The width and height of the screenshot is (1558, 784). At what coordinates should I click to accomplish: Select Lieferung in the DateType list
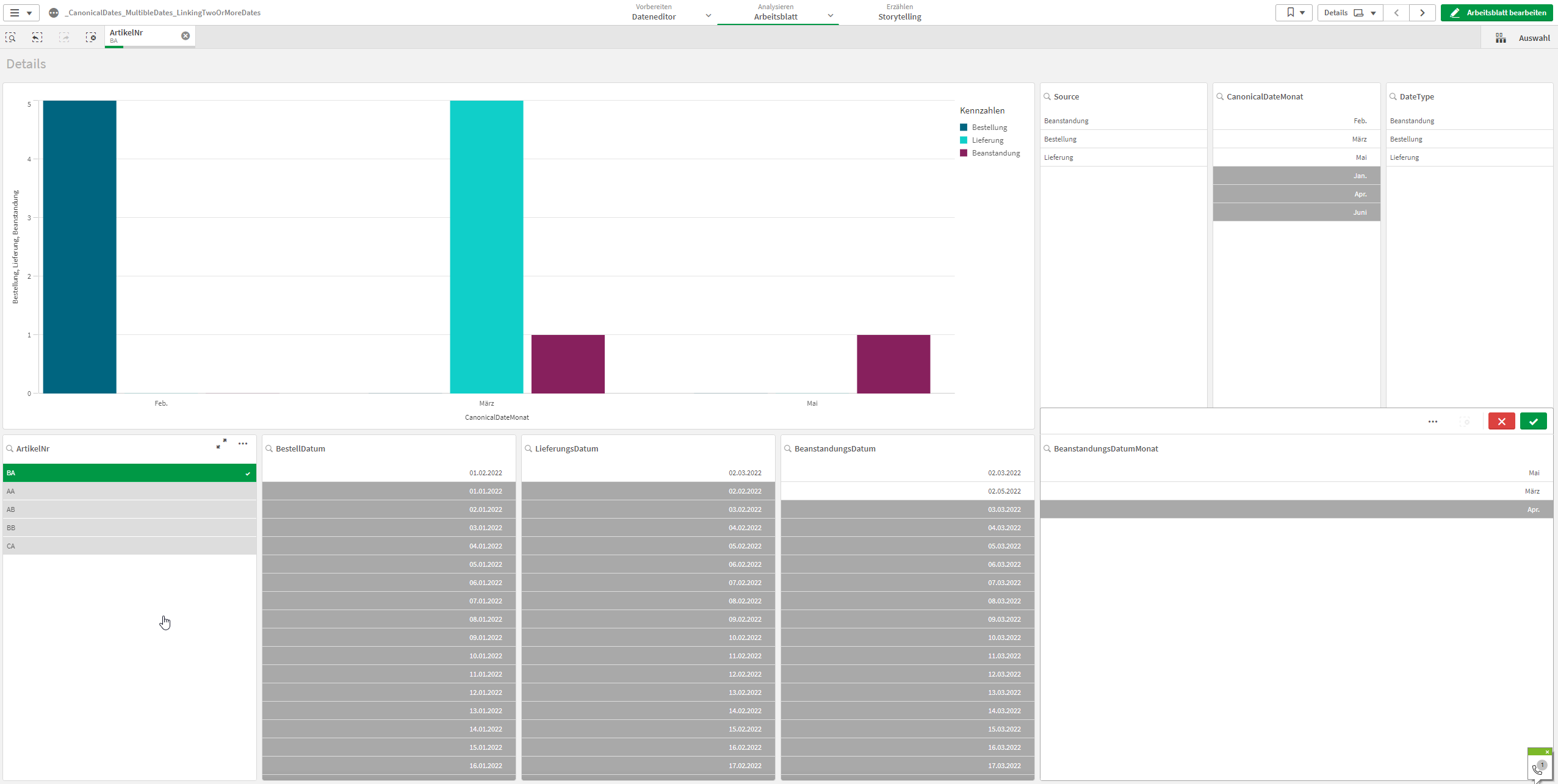[1470, 157]
